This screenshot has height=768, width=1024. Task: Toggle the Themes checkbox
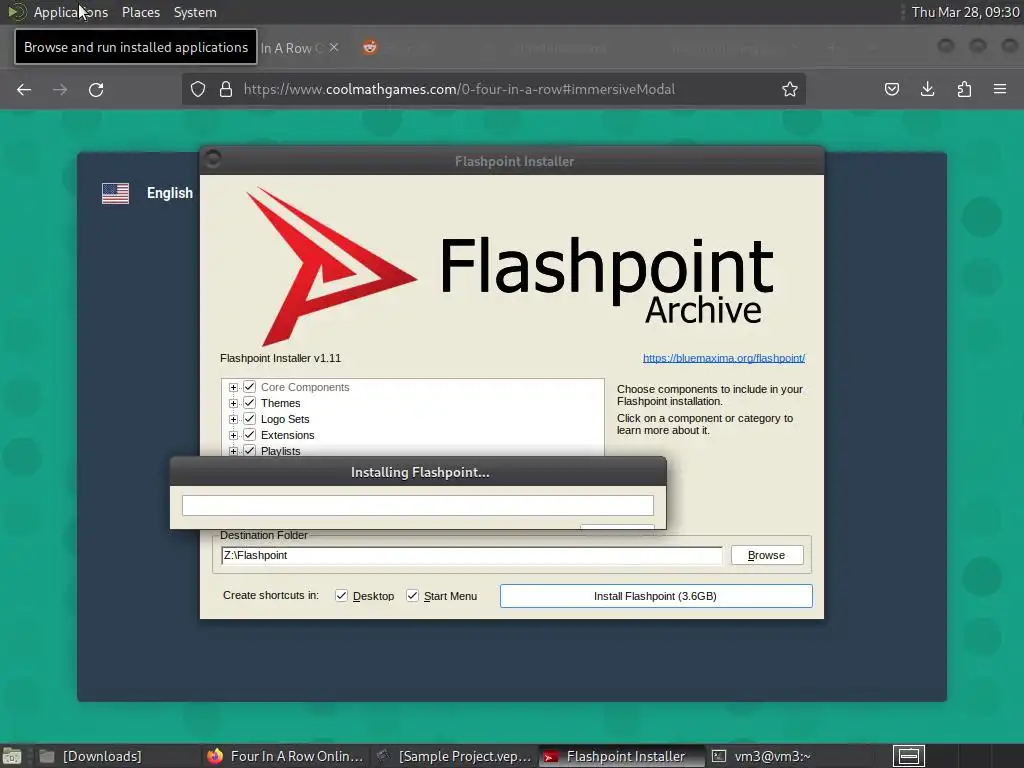click(249, 403)
